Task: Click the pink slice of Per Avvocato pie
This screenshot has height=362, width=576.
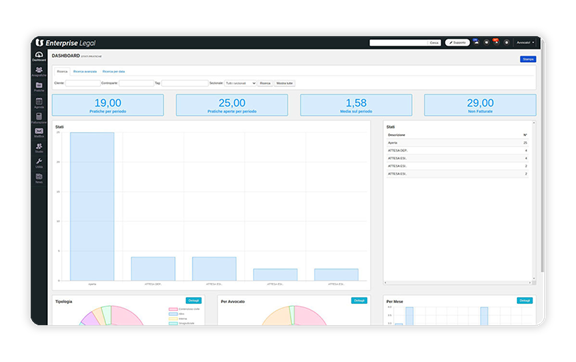Action: tap(310, 316)
